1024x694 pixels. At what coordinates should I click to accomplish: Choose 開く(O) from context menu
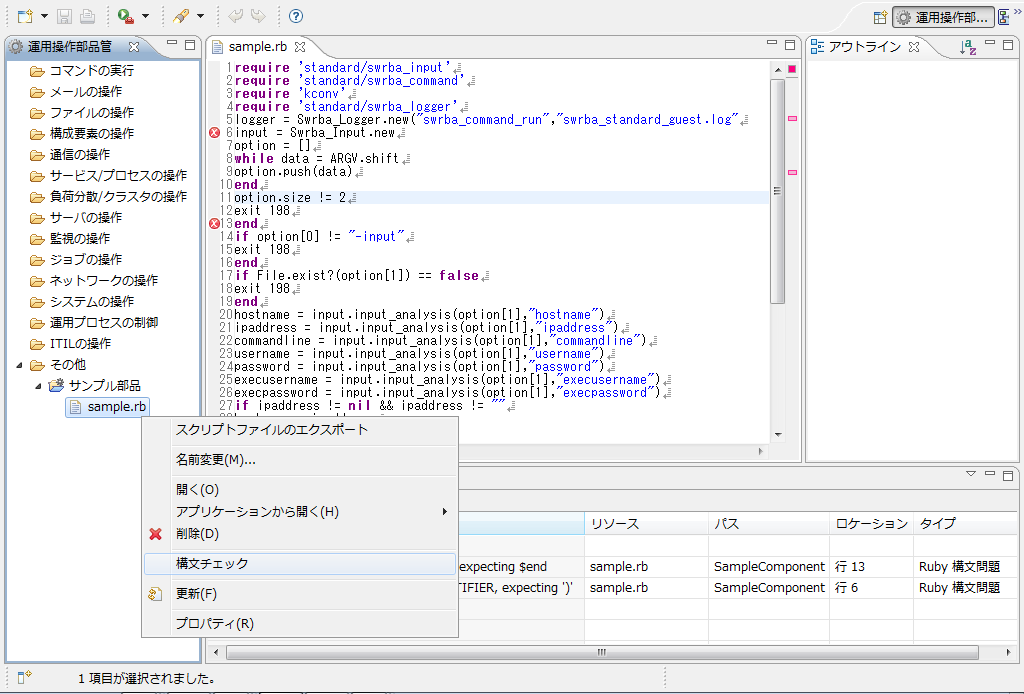tap(300, 490)
